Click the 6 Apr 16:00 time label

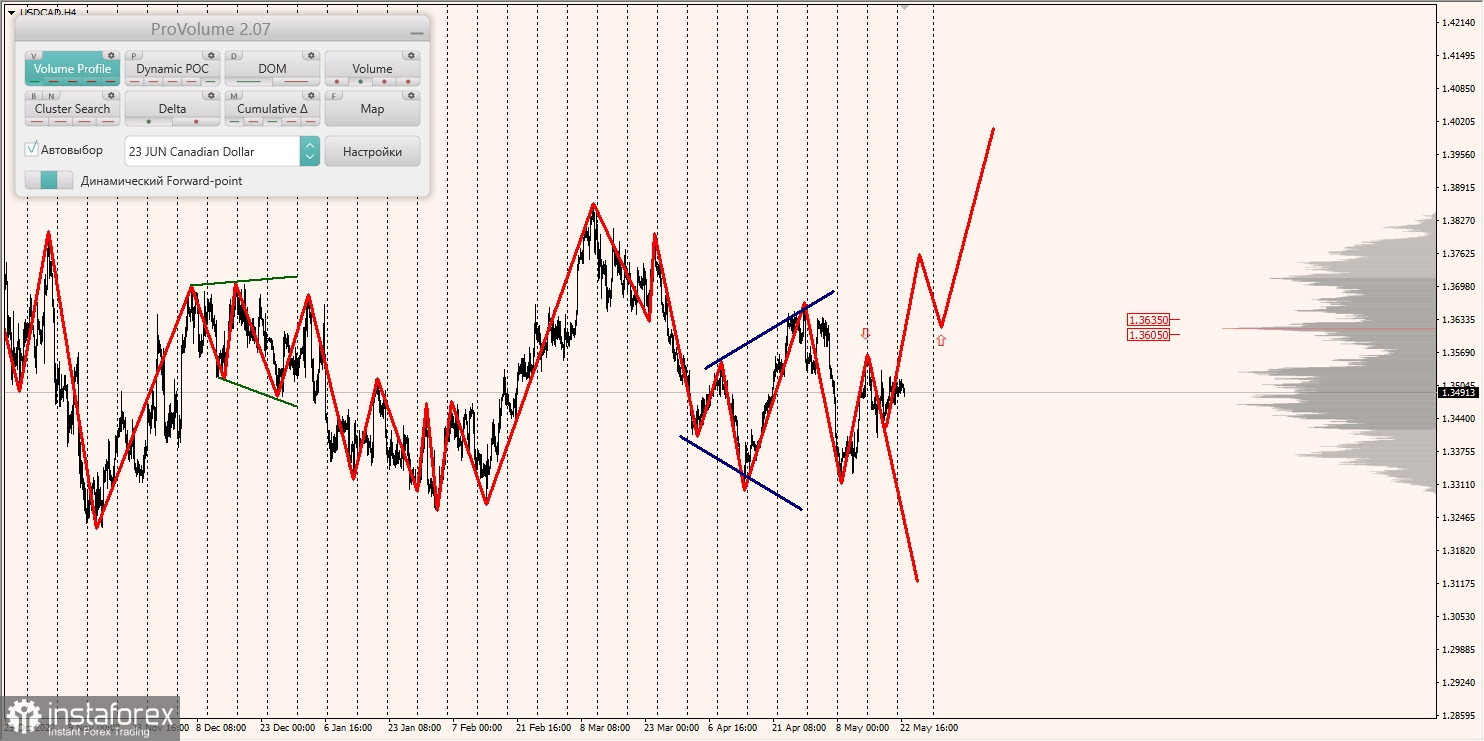click(732, 728)
